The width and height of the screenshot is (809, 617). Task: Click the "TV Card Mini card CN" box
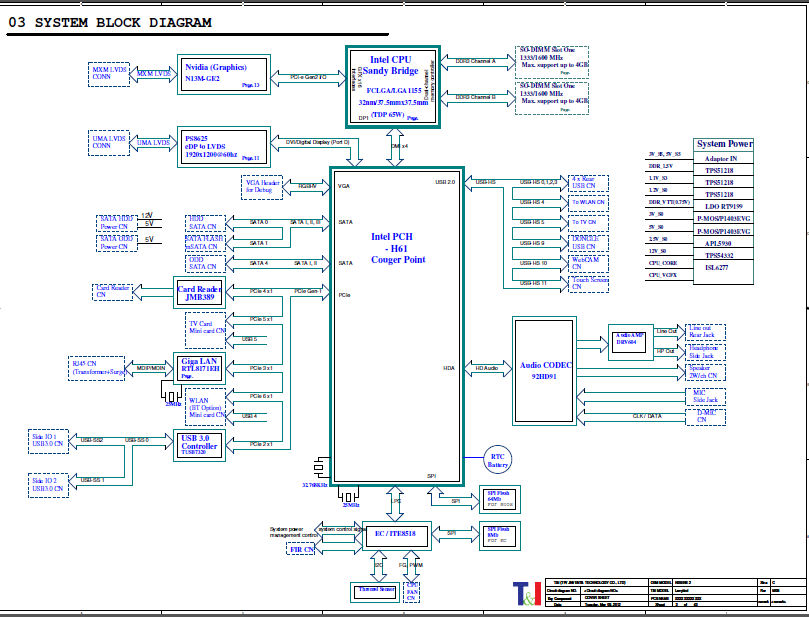pyautogui.click(x=205, y=330)
